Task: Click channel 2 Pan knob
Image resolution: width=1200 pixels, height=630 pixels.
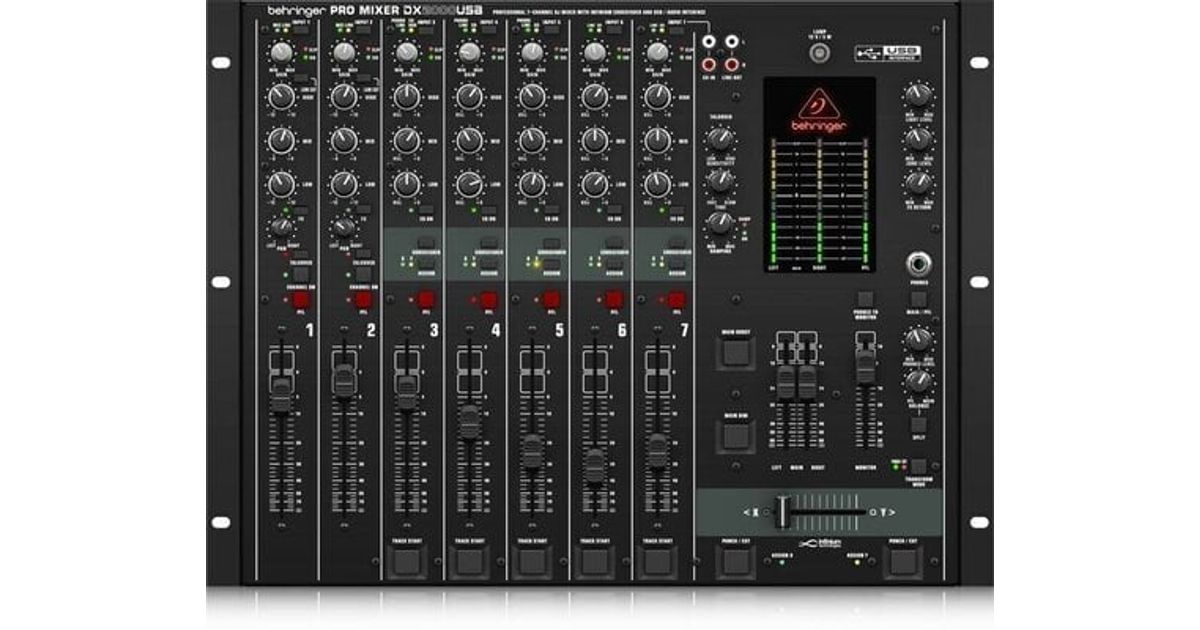Action: pyautogui.click(x=343, y=227)
